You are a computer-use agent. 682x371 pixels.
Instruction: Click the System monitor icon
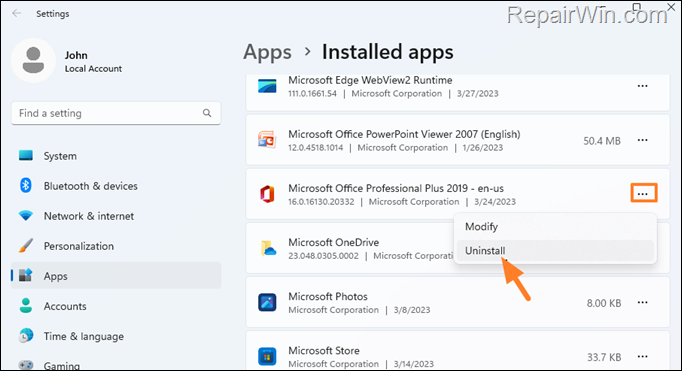point(26,156)
